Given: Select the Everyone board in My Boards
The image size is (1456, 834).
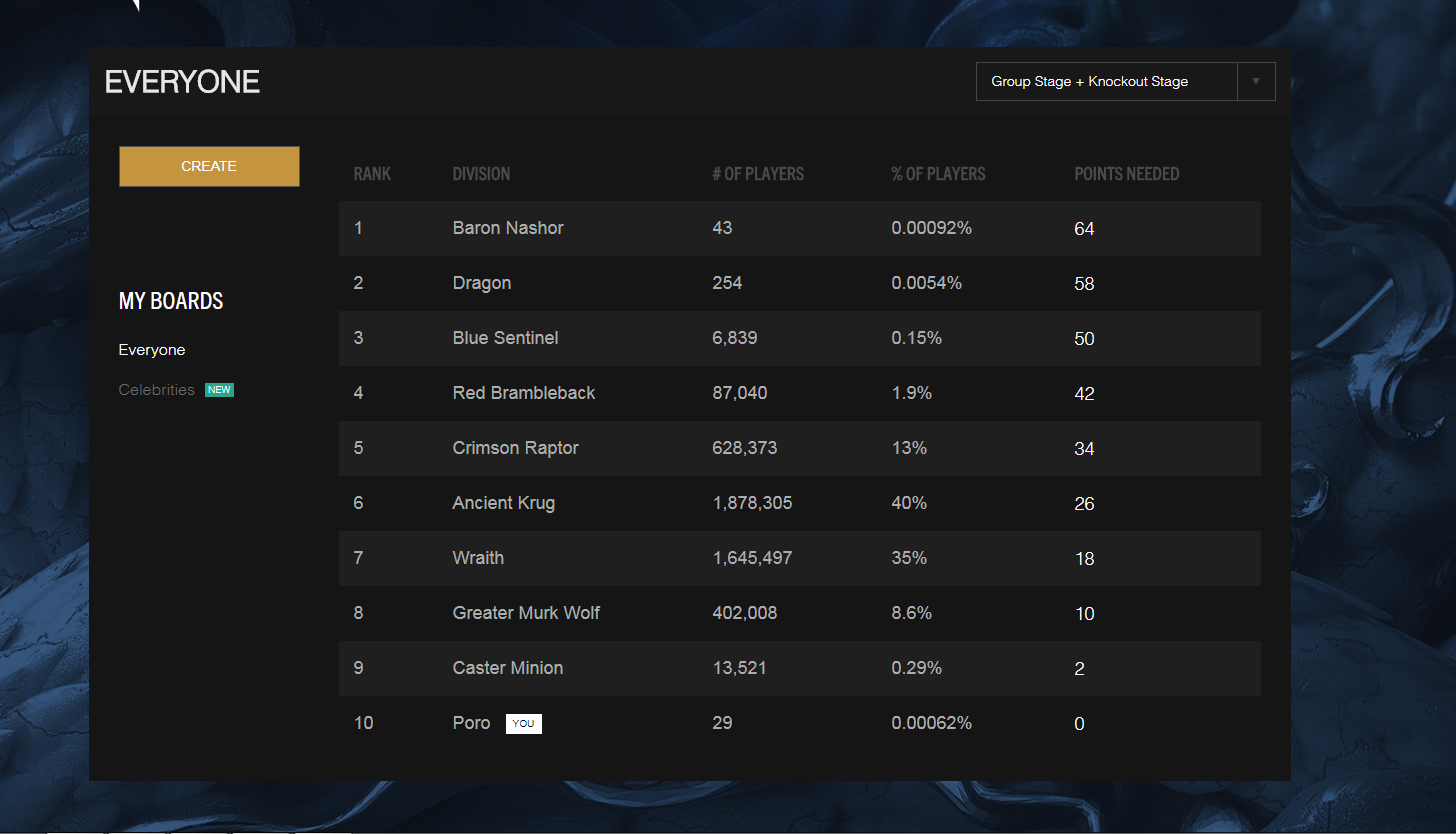Looking at the screenshot, I should coord(152,350).
